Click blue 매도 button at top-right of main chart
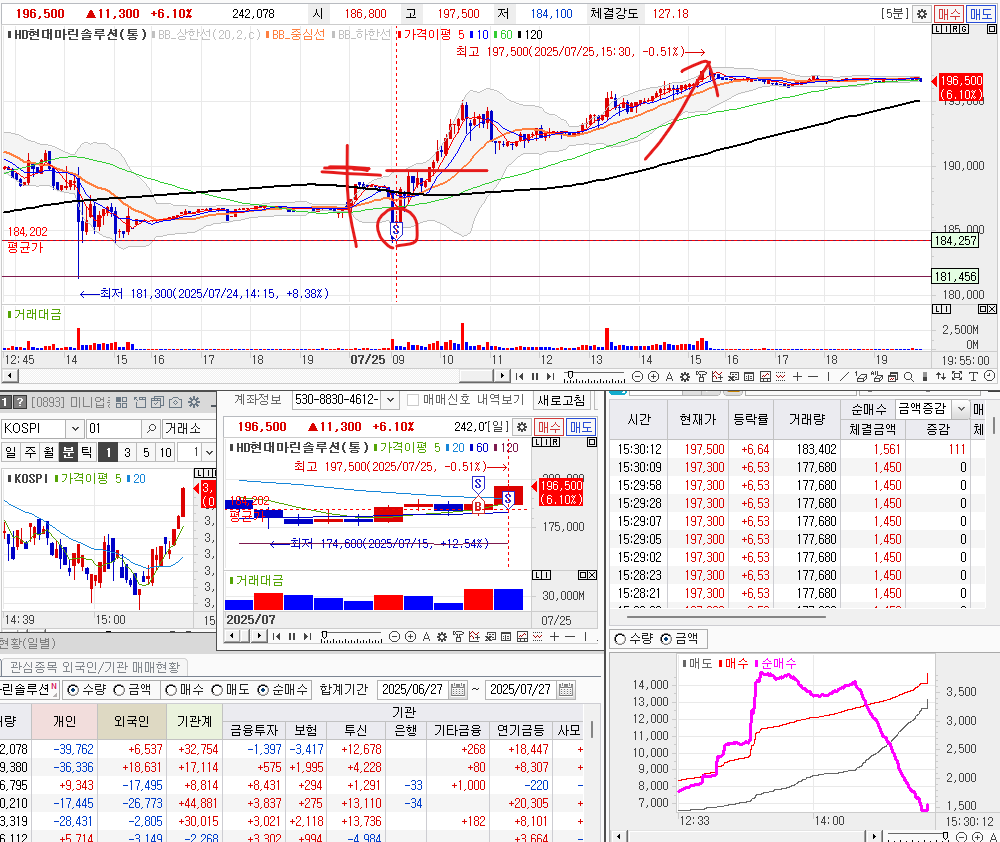Viewport: 1000px width, 842px height. 981,13
